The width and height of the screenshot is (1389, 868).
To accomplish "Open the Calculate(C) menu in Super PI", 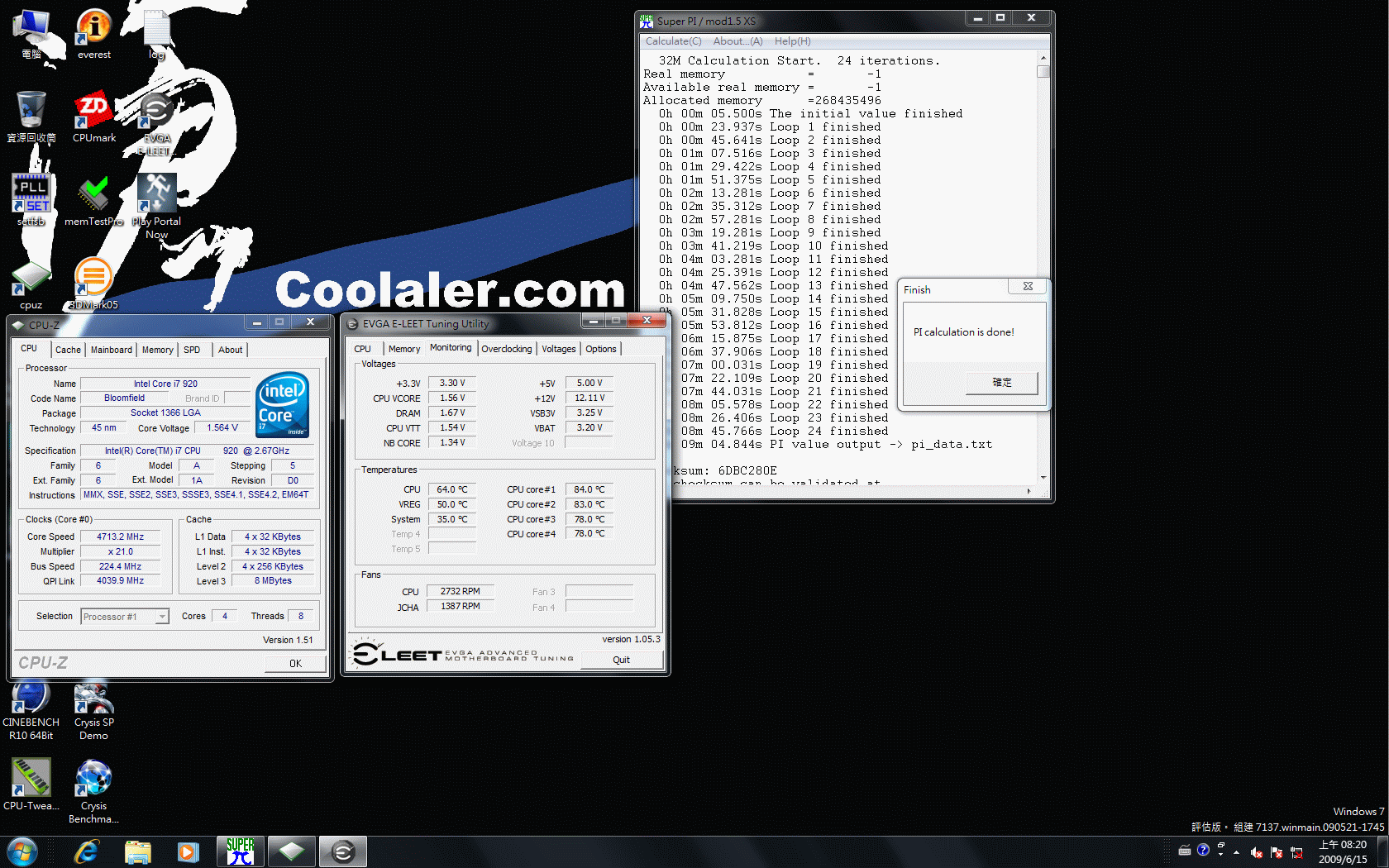I will click(x=673, y=41).
